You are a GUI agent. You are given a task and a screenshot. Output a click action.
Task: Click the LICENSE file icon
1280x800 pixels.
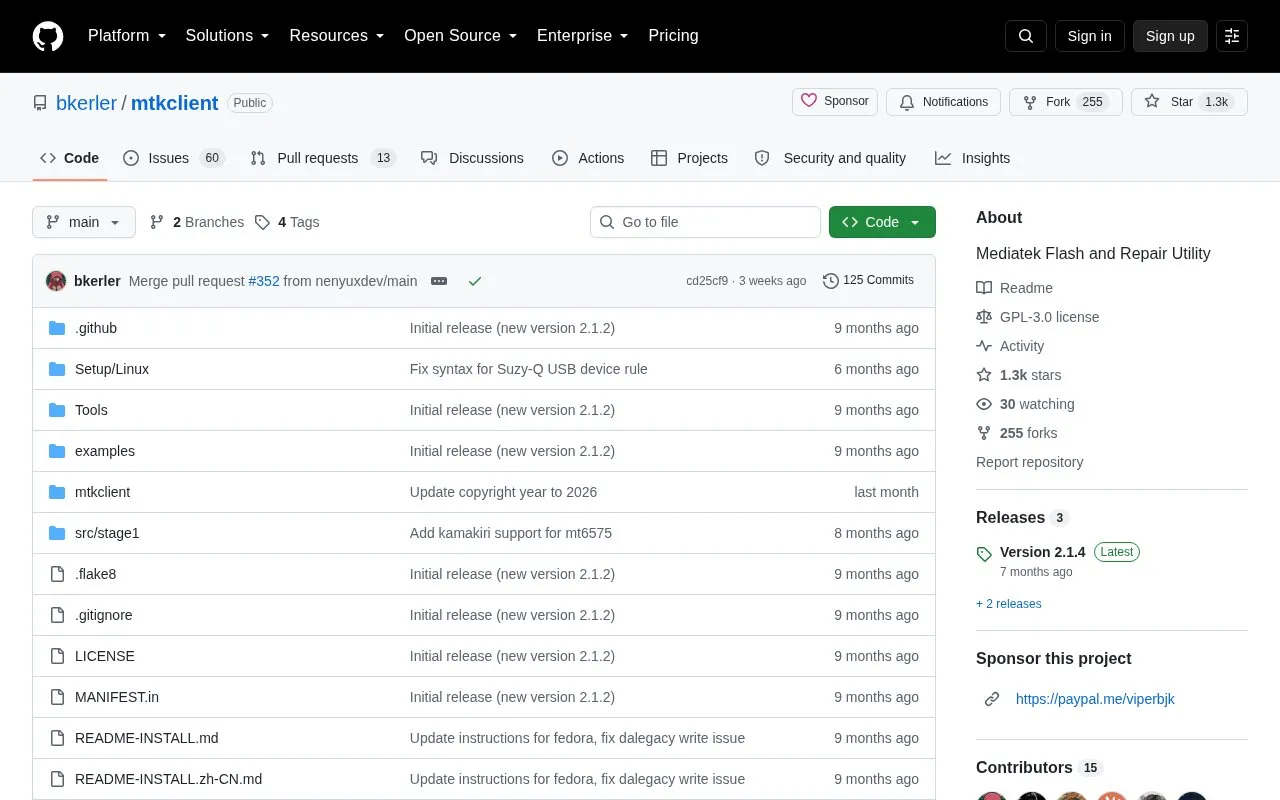(57, 656)
